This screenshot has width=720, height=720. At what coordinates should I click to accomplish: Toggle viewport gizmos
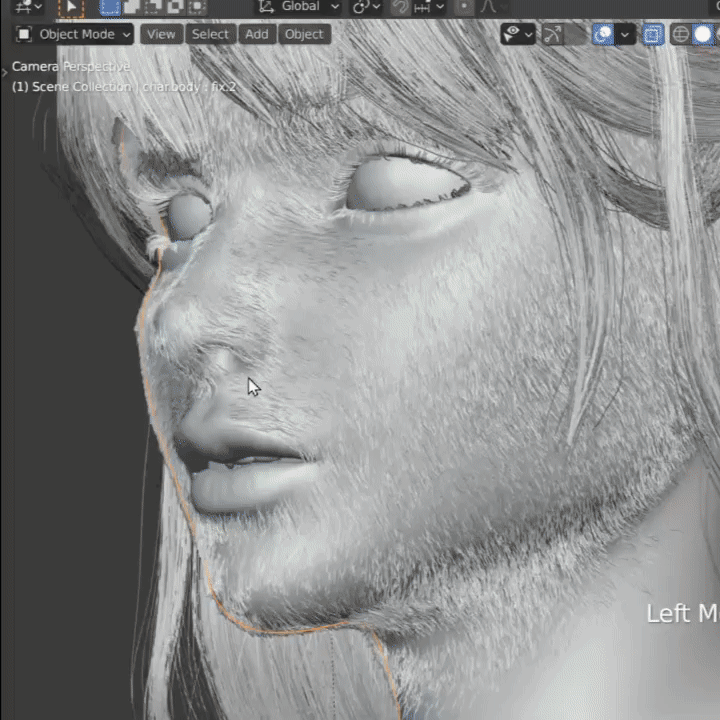[552, 34]
